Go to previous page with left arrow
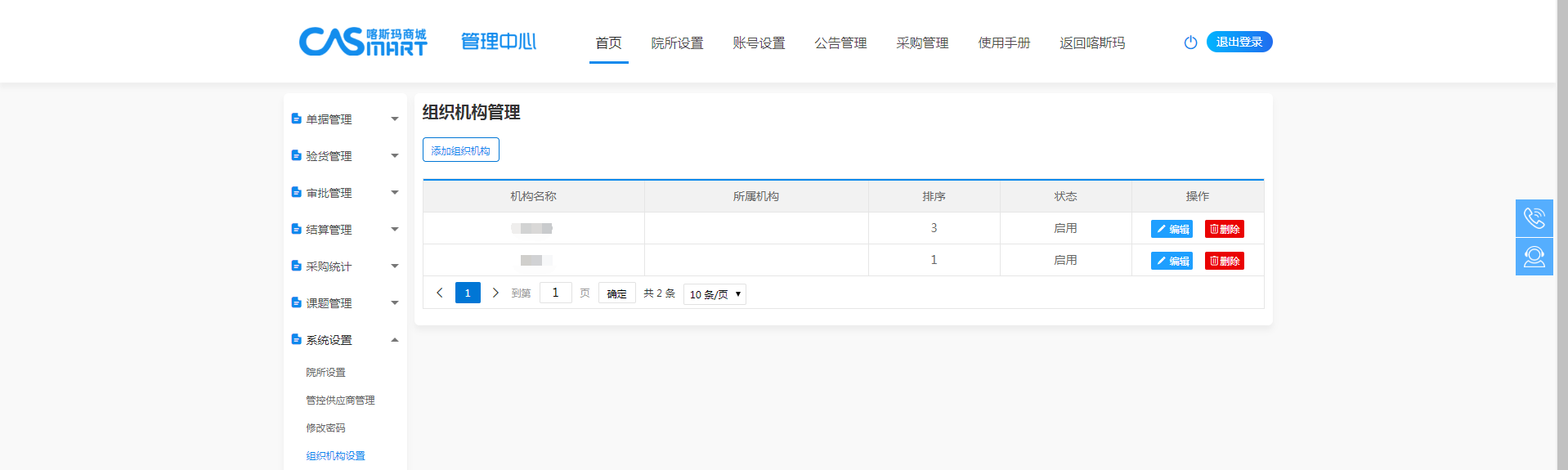1568x470 pixels. point(440,293)
